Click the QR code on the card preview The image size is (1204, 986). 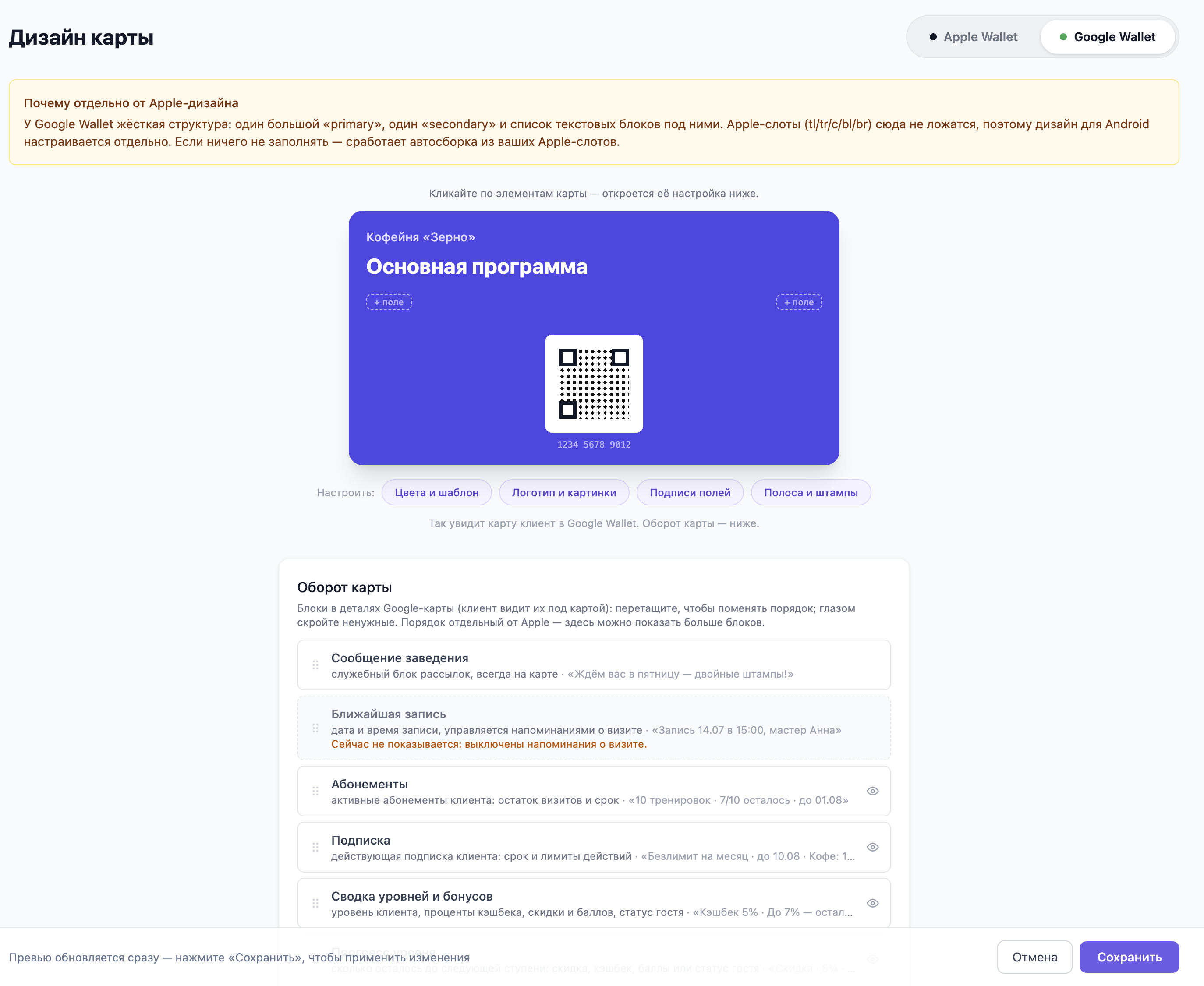point(594,383)
